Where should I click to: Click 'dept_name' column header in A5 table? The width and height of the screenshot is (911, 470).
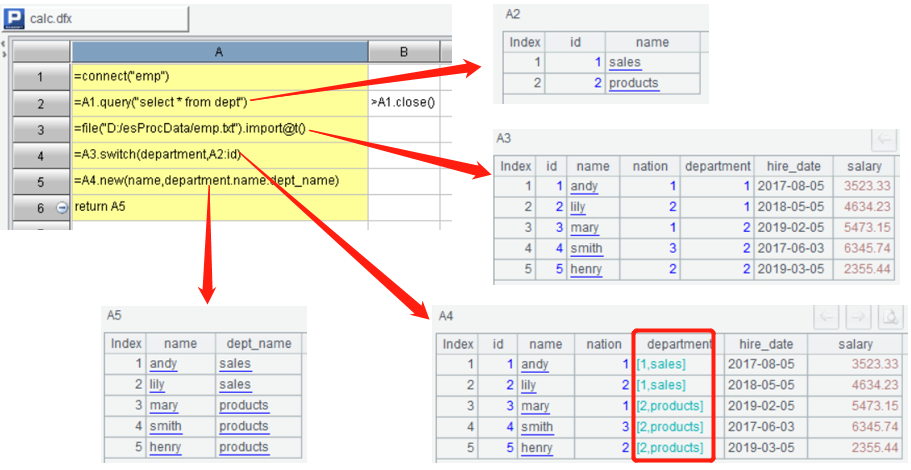pyautogui.click(x=257, y=343)
